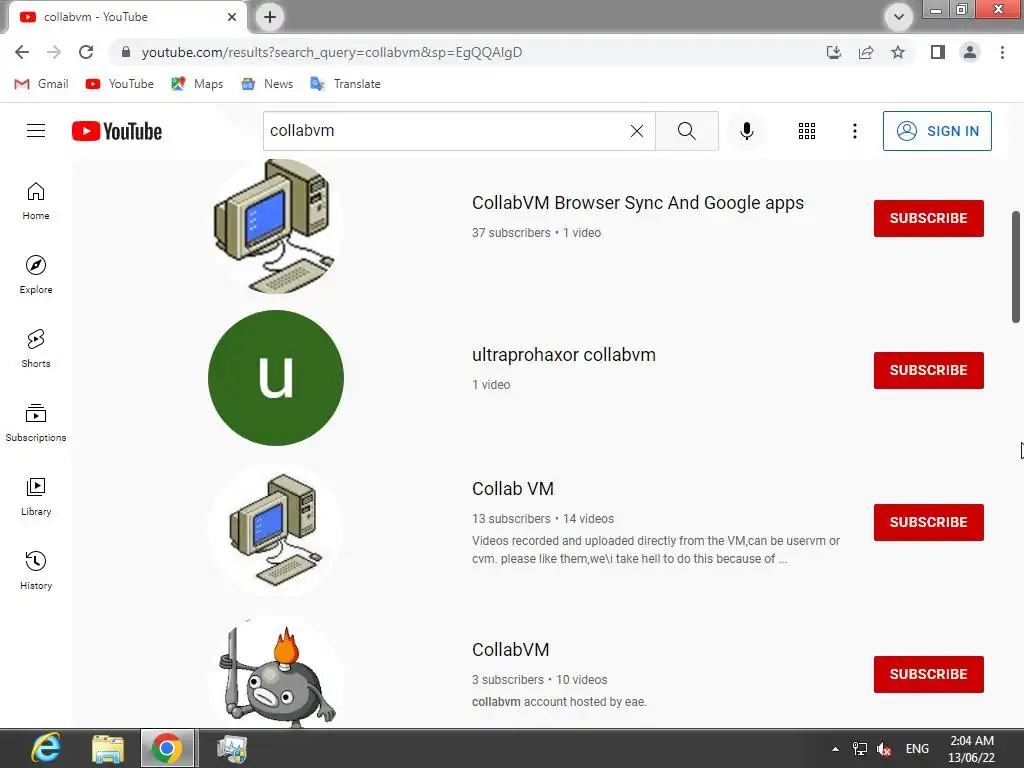Click the Chrome taskbar icon

pyautogui.click(x=167, y=748)
